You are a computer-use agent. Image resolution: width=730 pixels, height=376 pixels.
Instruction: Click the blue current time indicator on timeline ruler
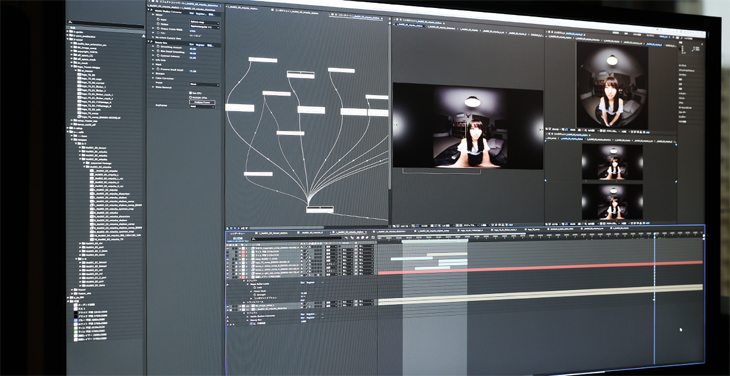(655, 235)
